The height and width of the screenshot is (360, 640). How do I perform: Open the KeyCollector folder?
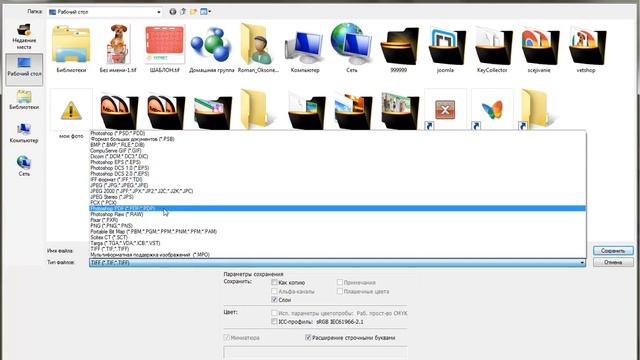pyautogui.click(x=492, y=49)
